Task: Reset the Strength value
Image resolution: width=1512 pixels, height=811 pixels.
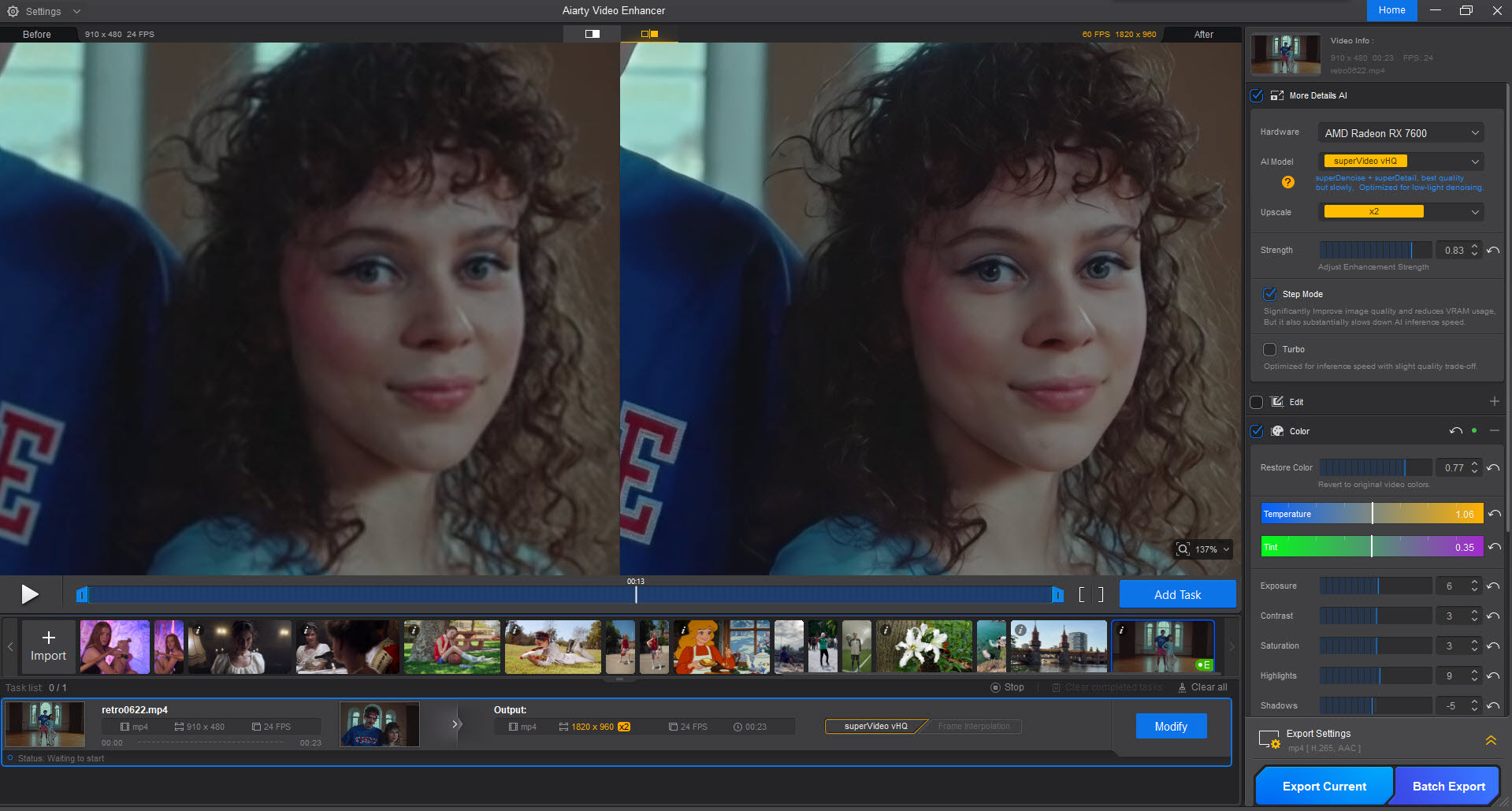Action: click(1493, 251)
